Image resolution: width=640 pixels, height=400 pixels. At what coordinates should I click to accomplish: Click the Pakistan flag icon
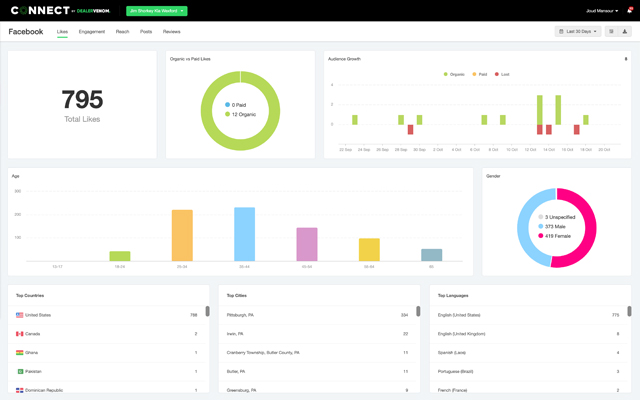point(20,371)
